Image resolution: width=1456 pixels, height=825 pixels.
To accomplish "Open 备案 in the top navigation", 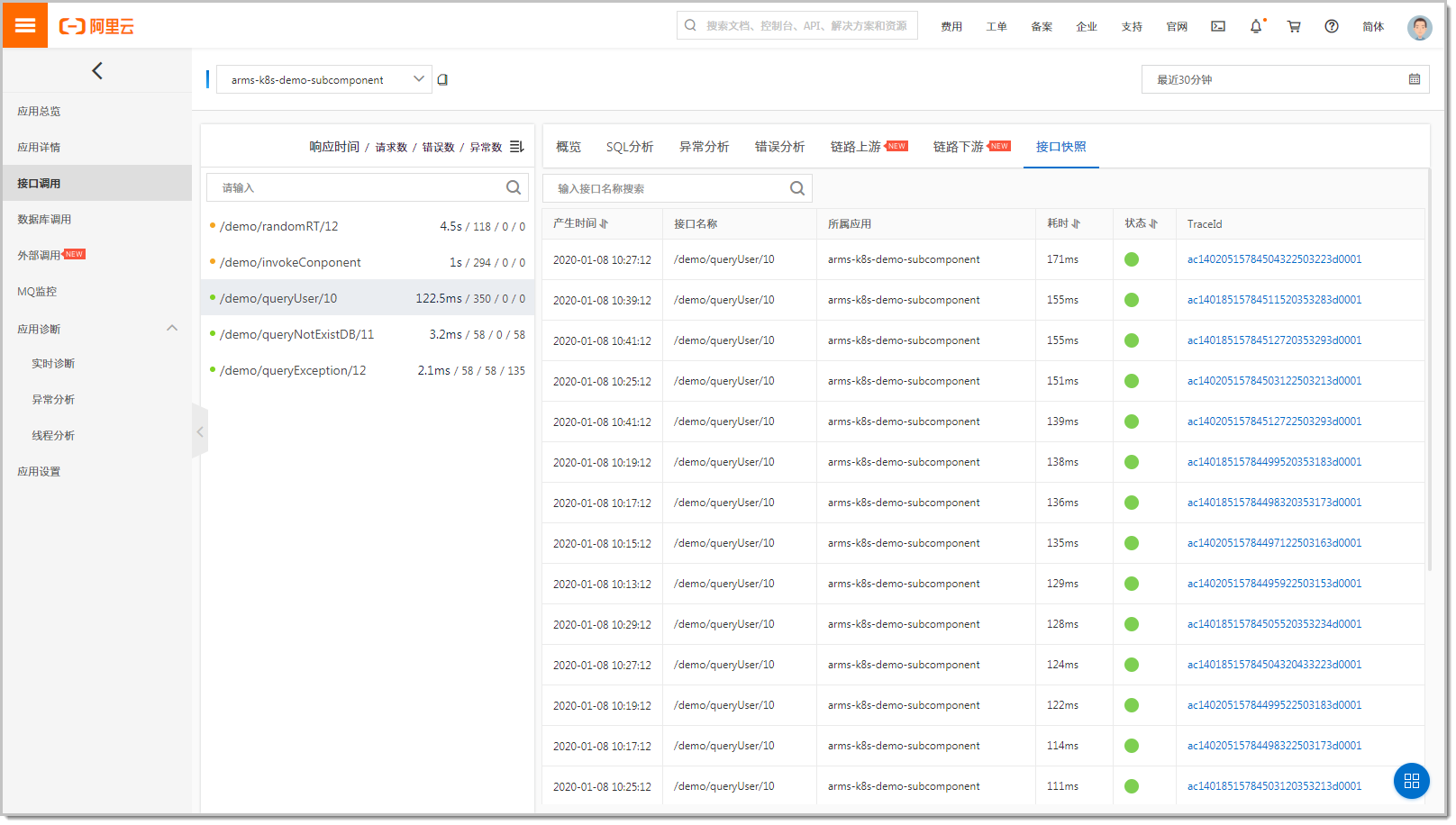I will (x=1042, y=26).
